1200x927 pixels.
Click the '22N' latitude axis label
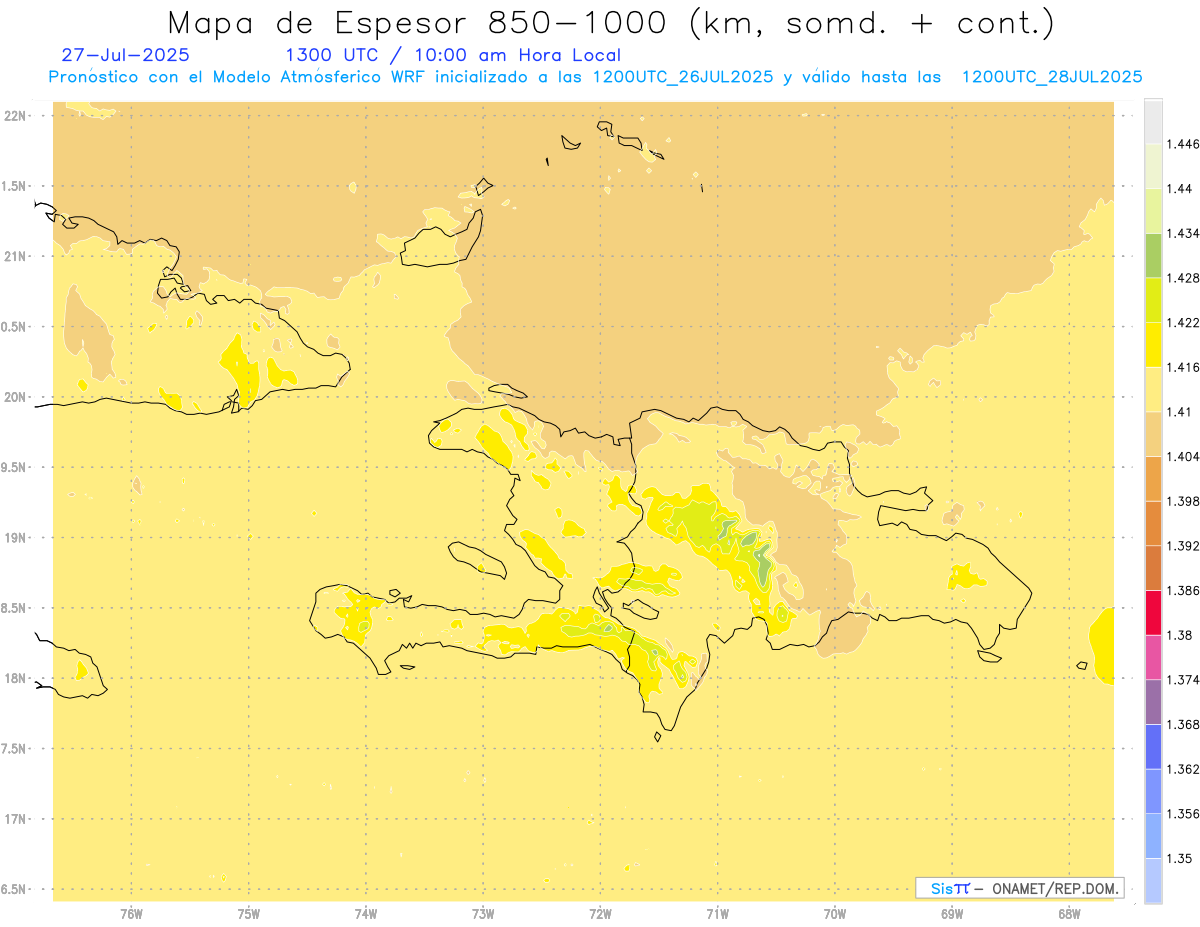pyautogui.click(x=16, y=115)
